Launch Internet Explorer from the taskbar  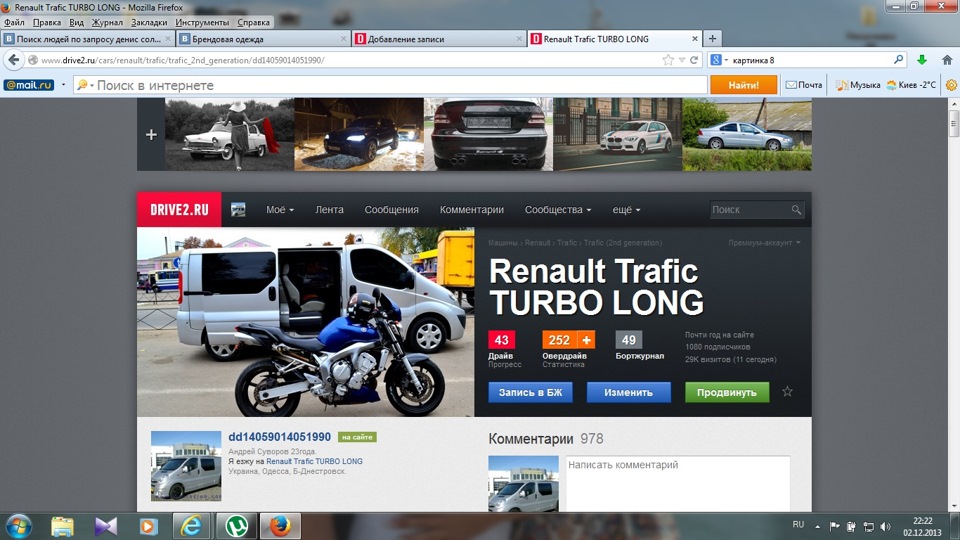tap(192, 526)
